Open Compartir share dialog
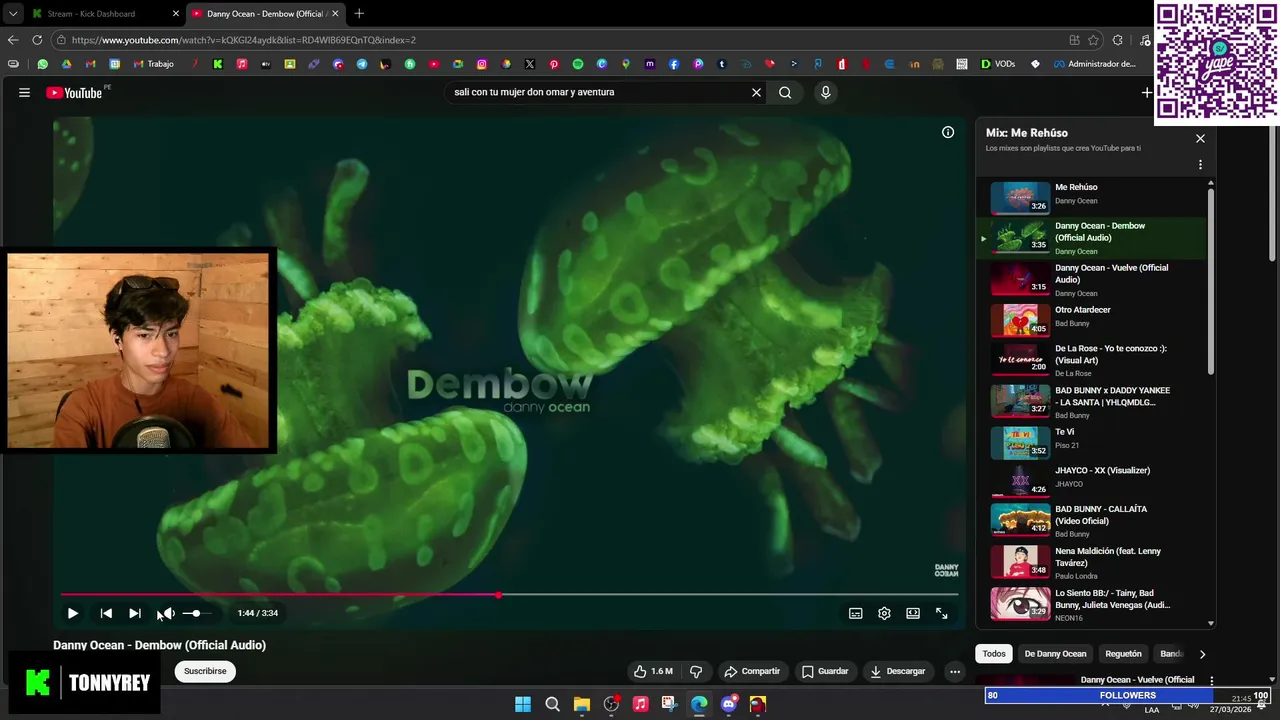 [752, 671]
